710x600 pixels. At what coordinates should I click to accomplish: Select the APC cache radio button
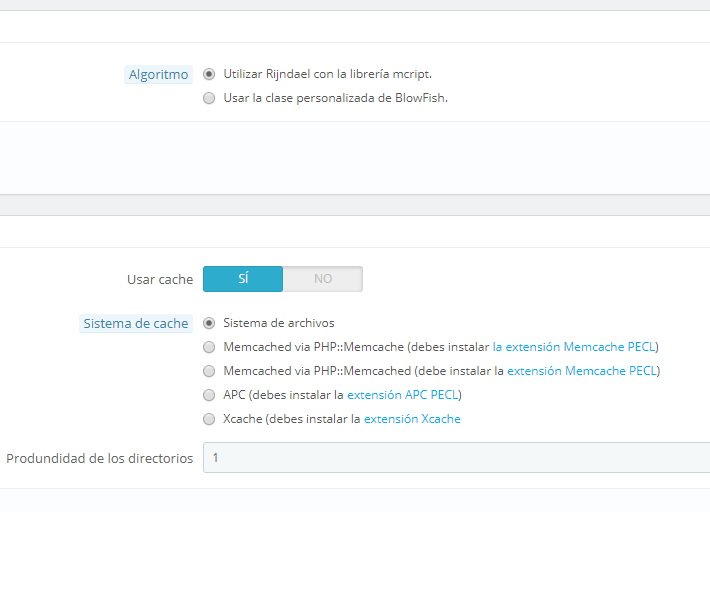(x=209, y=395)
